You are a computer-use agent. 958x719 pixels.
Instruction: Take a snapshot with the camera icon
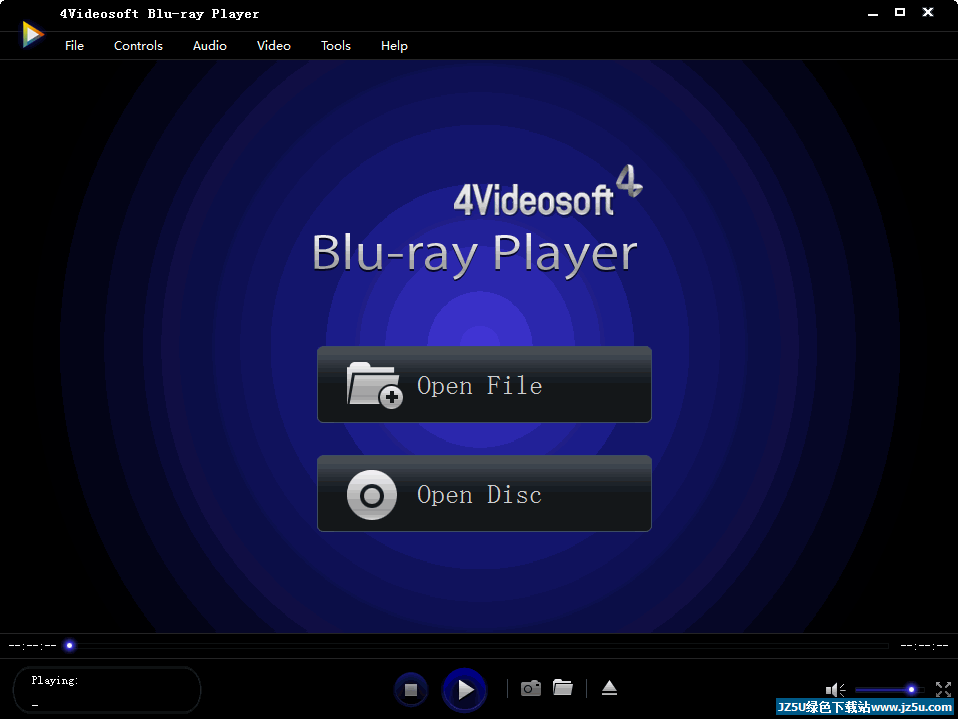point(531,688)
